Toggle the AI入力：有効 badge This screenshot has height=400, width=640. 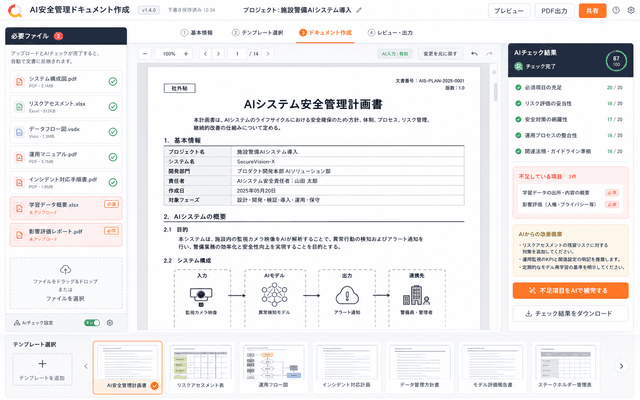tap(395, 53)
